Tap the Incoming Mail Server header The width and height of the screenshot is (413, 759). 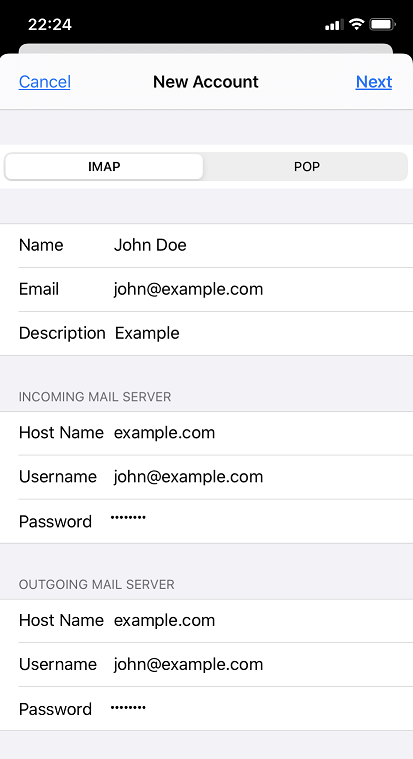click(95, 397)
